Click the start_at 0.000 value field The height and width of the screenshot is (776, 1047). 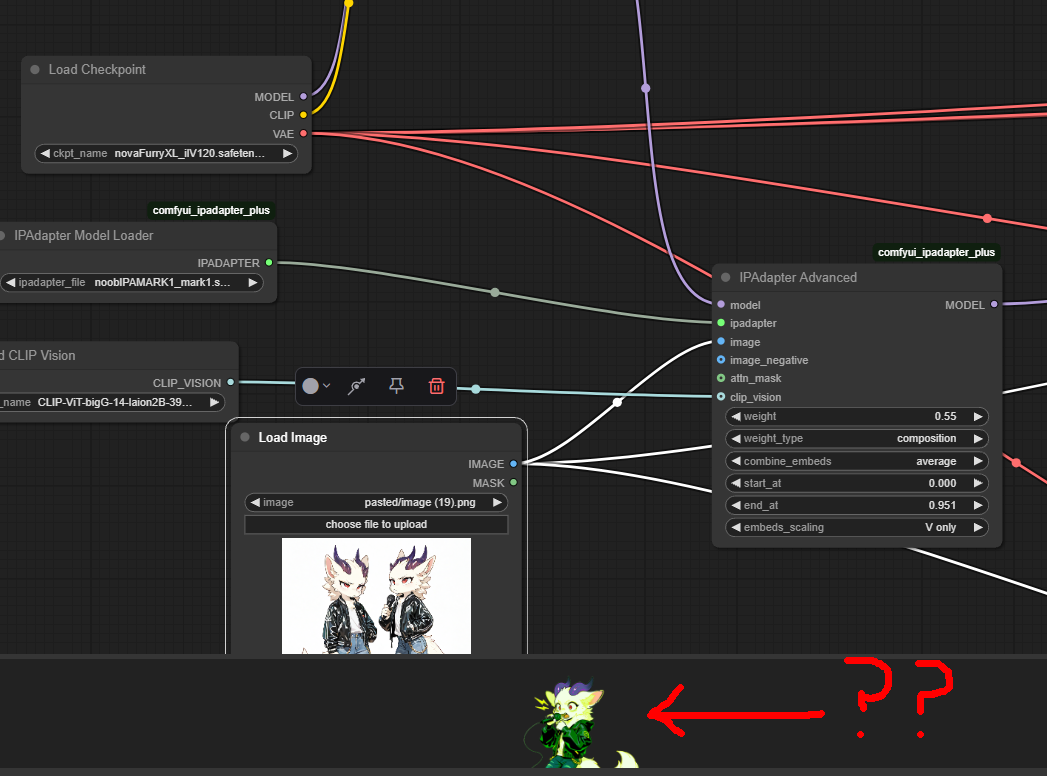coord(857,483)
